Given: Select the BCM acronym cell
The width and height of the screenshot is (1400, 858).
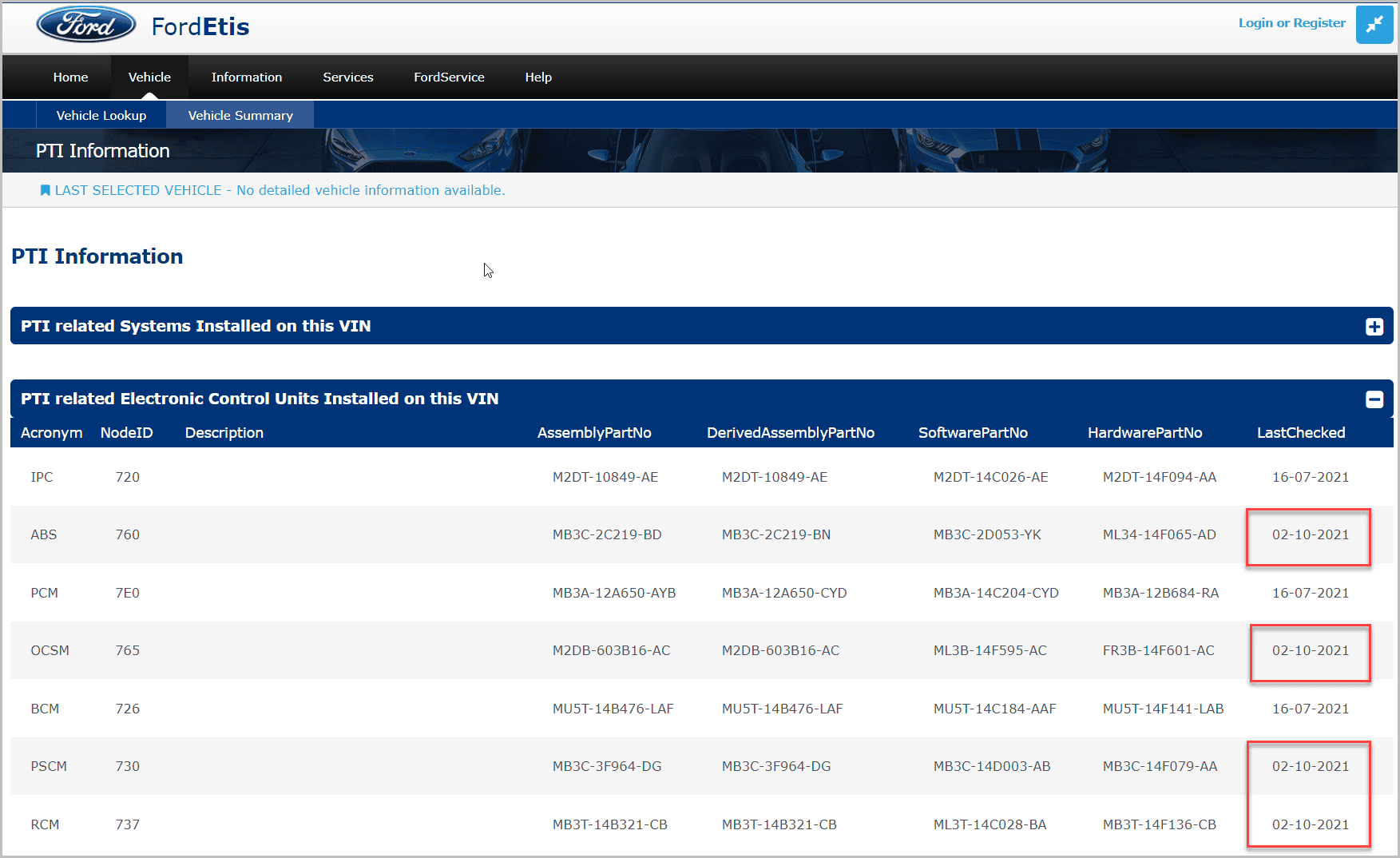Looking at the screenshot, I should 46,709.
